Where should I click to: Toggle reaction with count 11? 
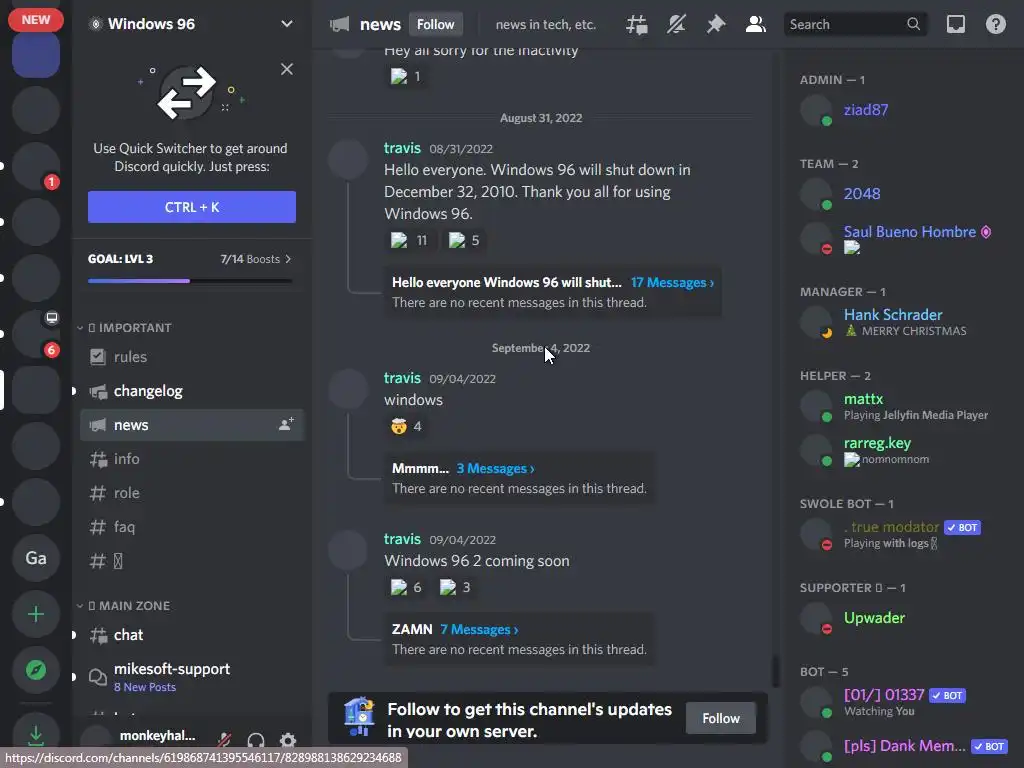click(x=409, y=240)
